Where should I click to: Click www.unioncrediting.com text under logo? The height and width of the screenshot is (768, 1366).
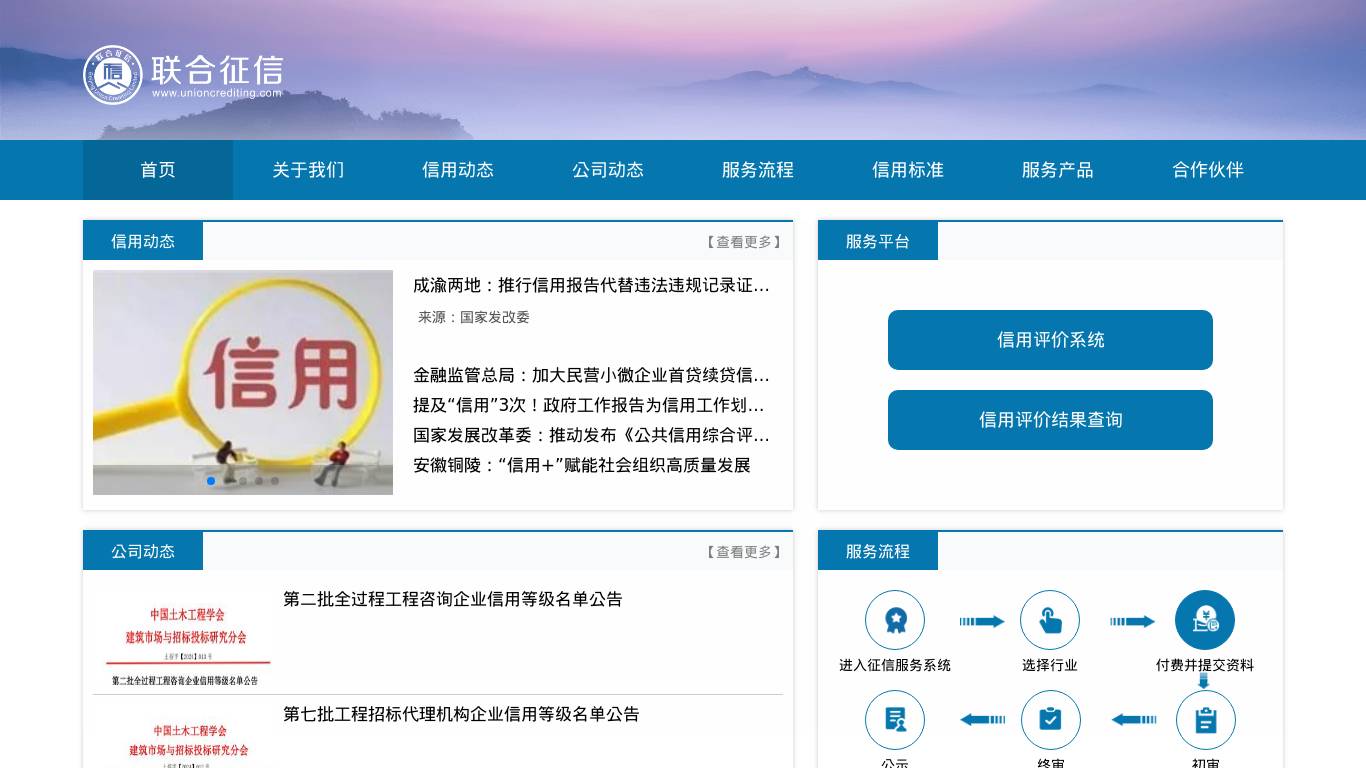(x=217, y=93)
